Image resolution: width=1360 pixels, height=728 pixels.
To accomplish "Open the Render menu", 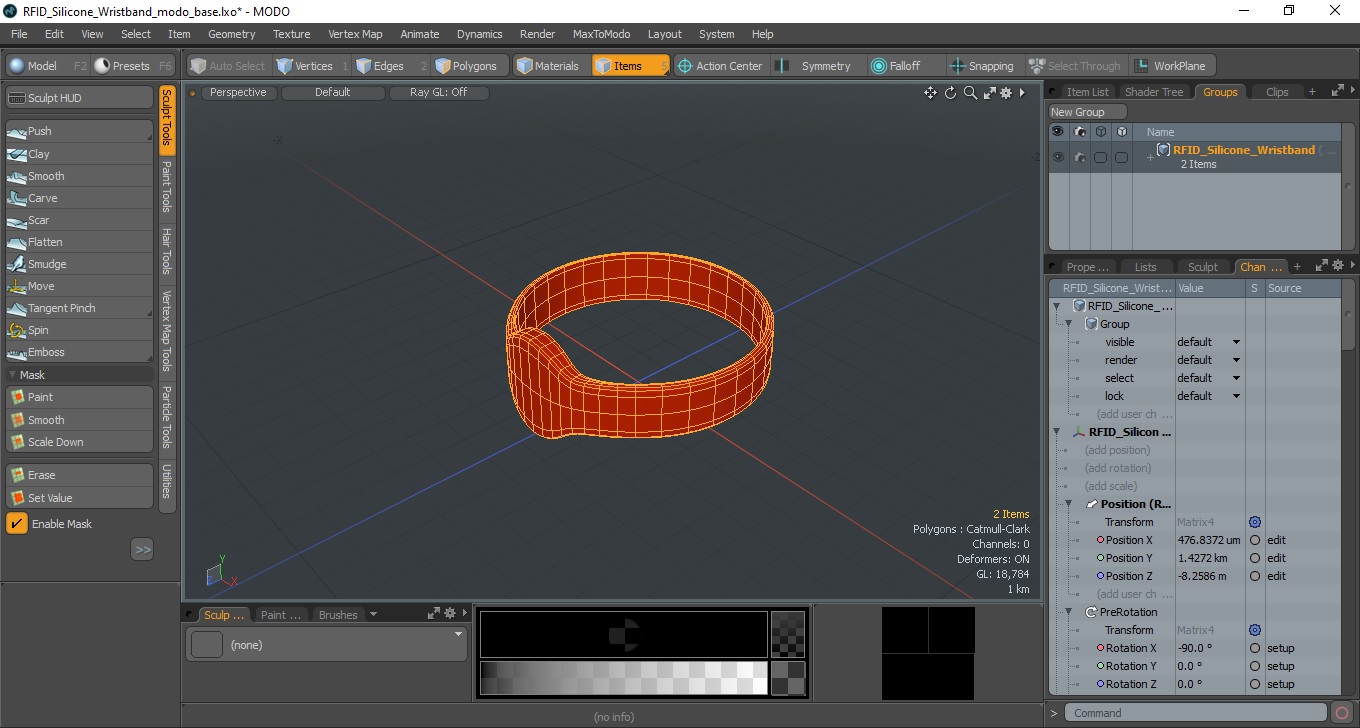I will [537, 34].
